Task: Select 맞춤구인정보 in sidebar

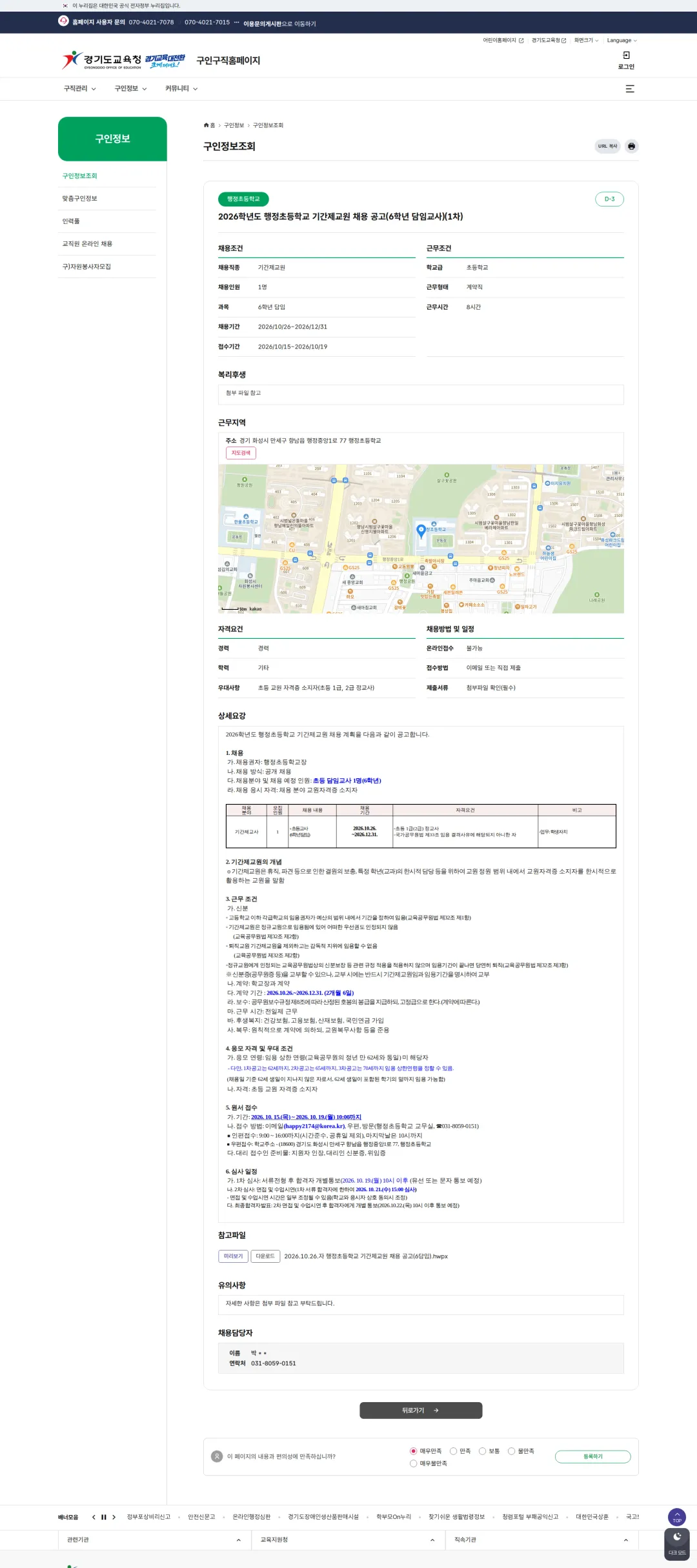Action: coord(80,199)
